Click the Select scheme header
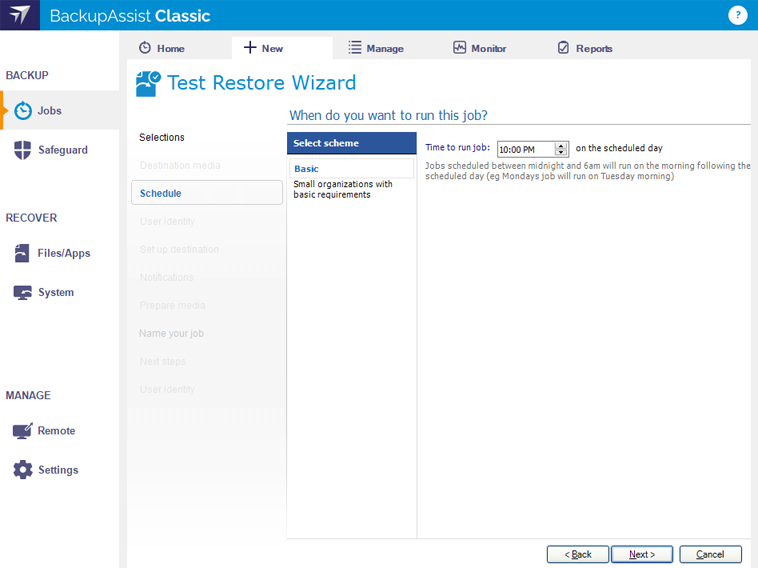 pyautogui.click(x=351, y=143)
